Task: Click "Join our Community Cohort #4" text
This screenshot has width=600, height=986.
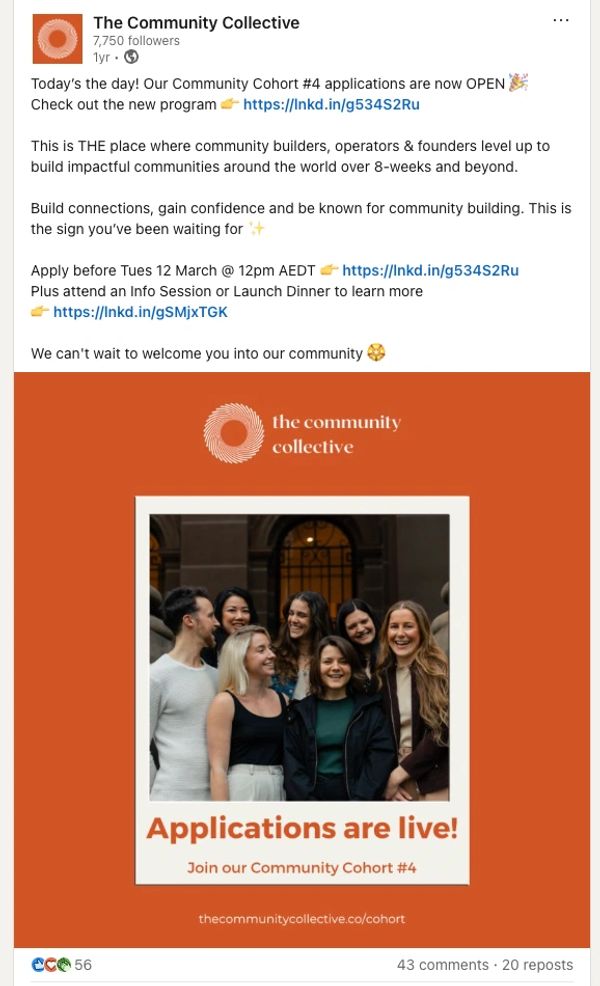Action: 301,867
